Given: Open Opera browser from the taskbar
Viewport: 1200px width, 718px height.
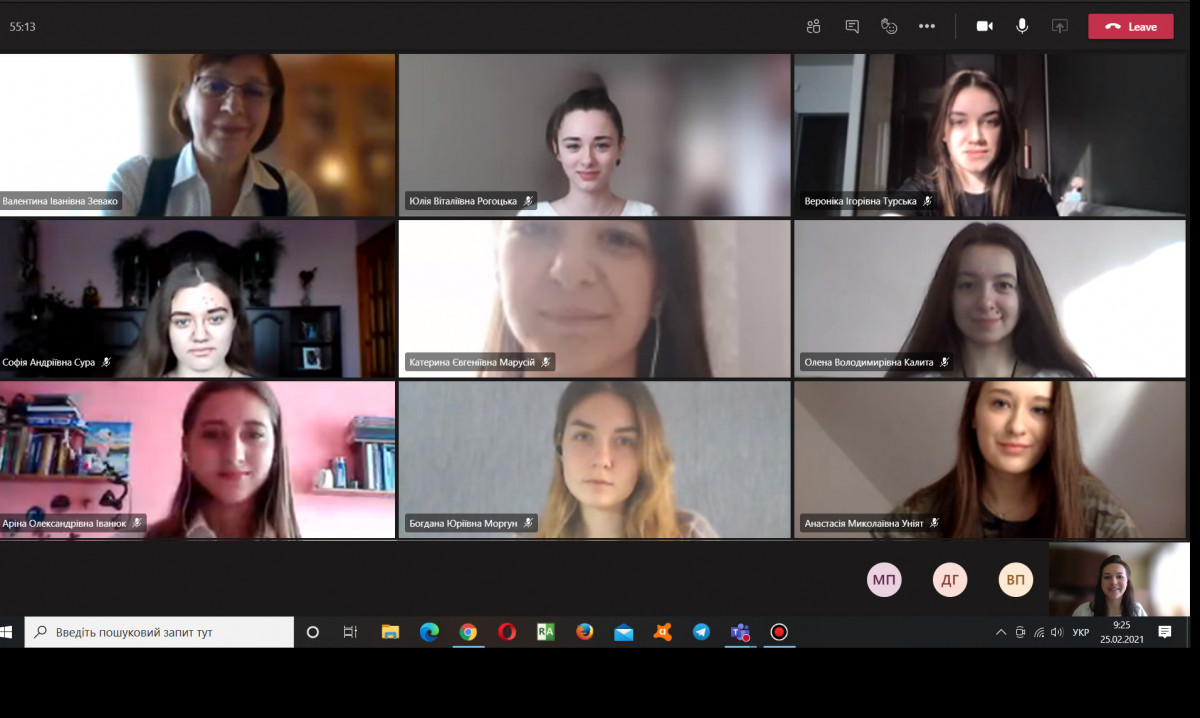Looking at the screenshot, I should click(507, 632).
